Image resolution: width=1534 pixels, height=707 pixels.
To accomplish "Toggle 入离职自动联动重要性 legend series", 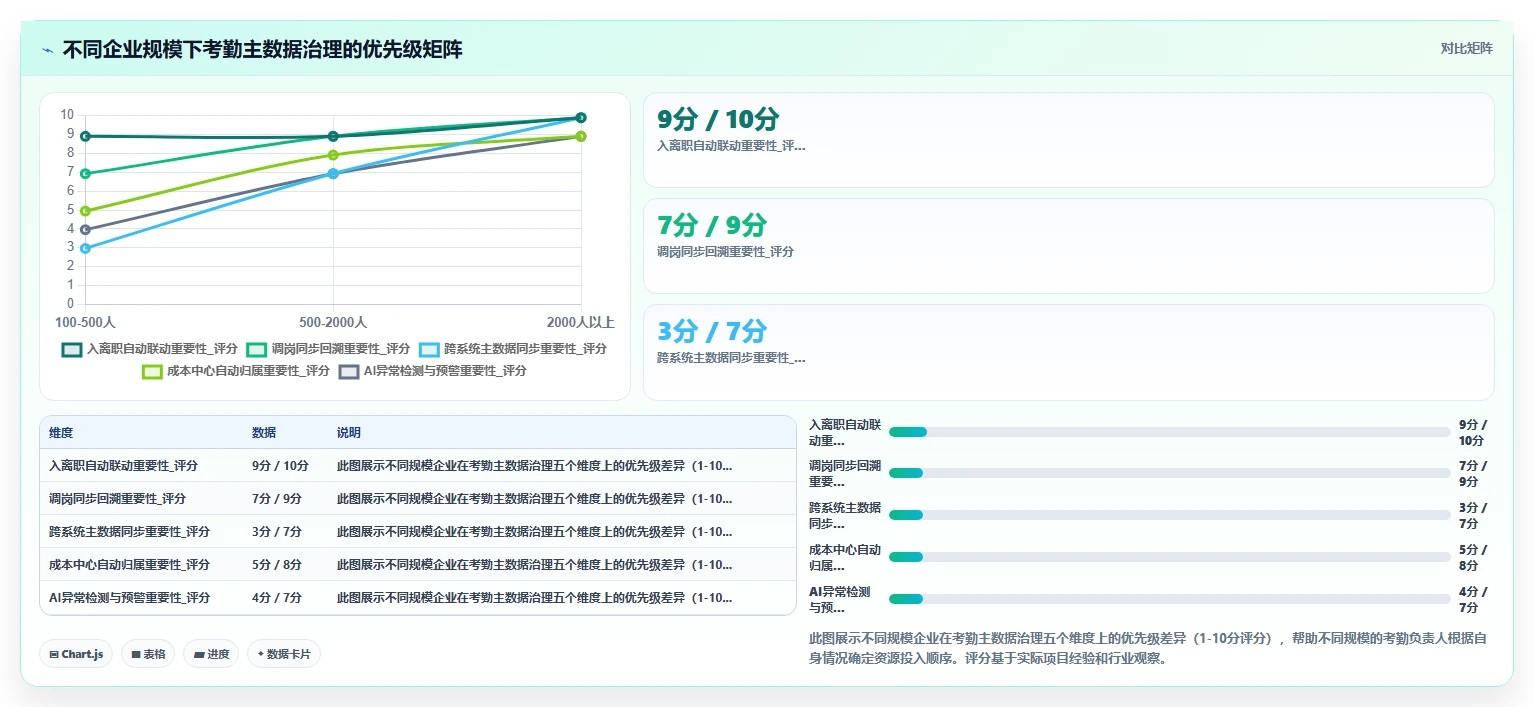I will coord(150,349).
